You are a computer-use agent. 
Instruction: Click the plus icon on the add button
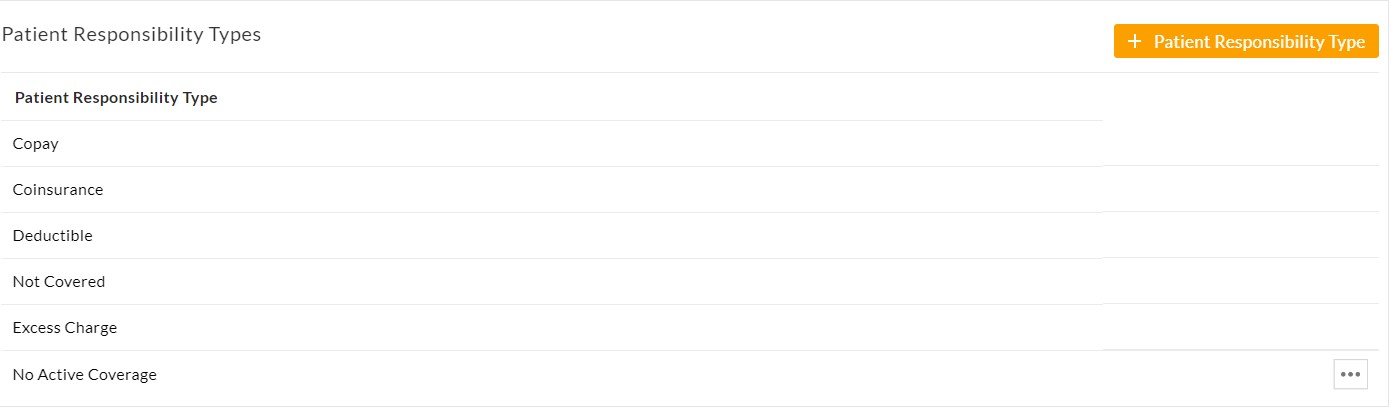(x=1133, y=42)
